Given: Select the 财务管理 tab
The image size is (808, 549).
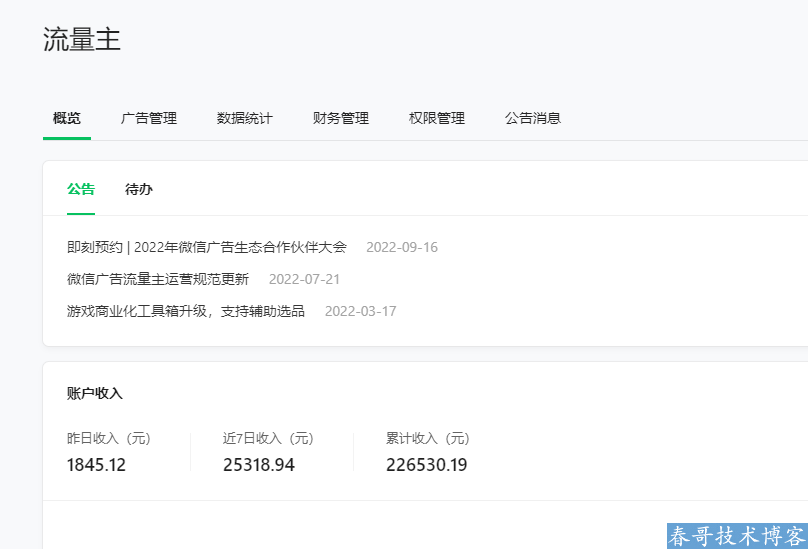Looking at the screenshot, I should pyautogui.click(x=341, y=118).
